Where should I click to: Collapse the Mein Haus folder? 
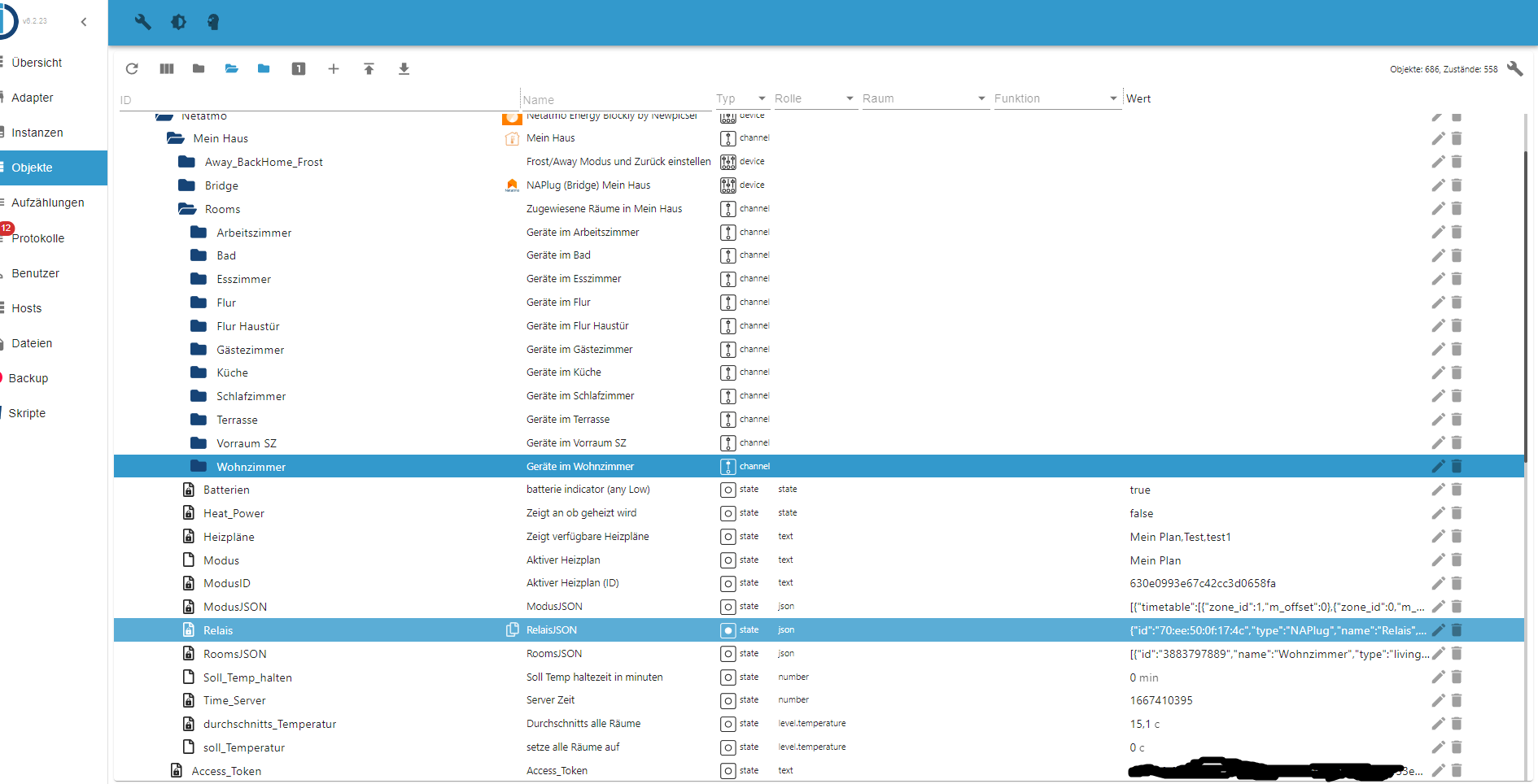tap(176, 138)
